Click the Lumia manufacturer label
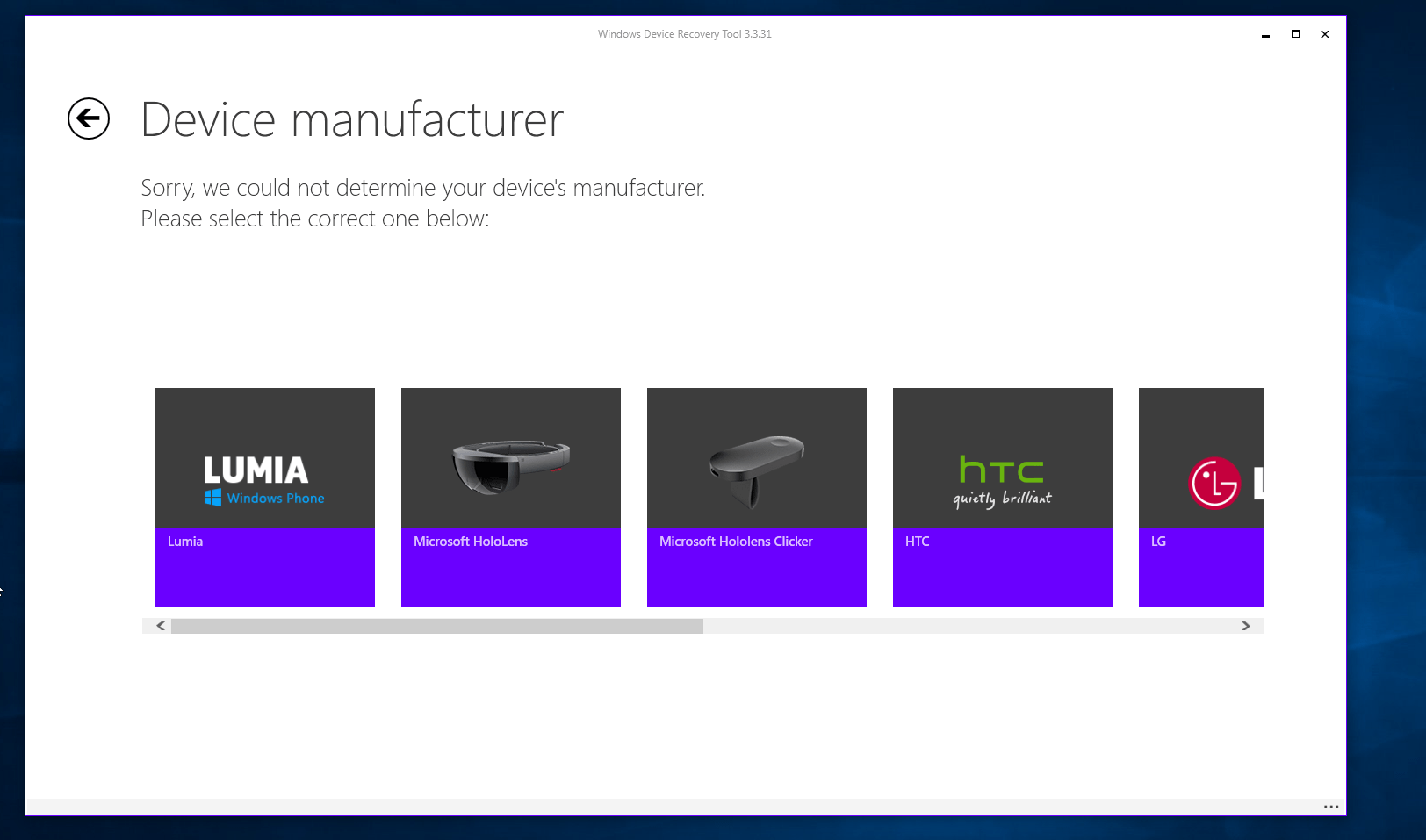The width and height of the screenshot is (1426, 840). click(x=185, y=542)
